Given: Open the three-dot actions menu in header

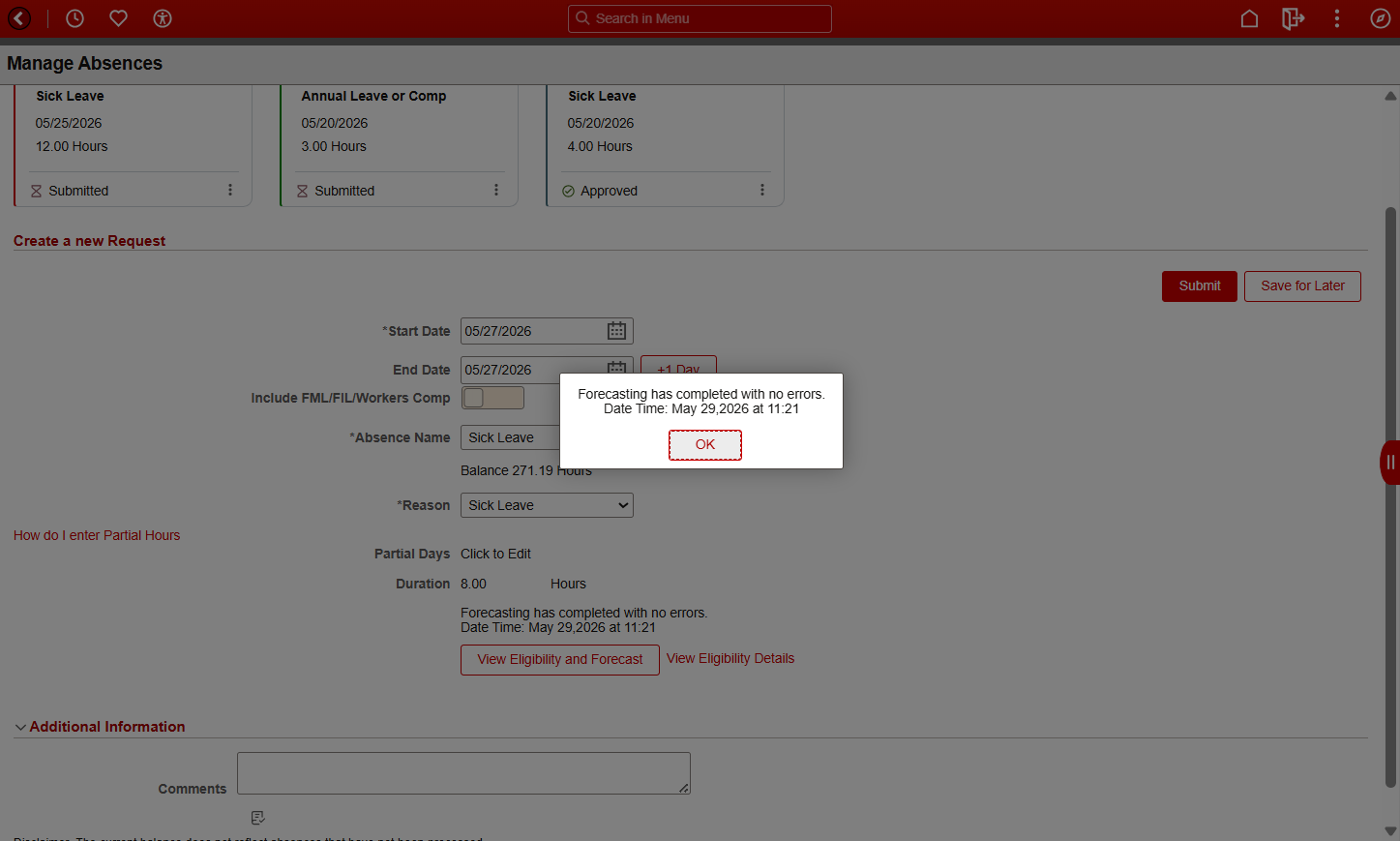Looking at the screenshot, I should (1337, 18).
